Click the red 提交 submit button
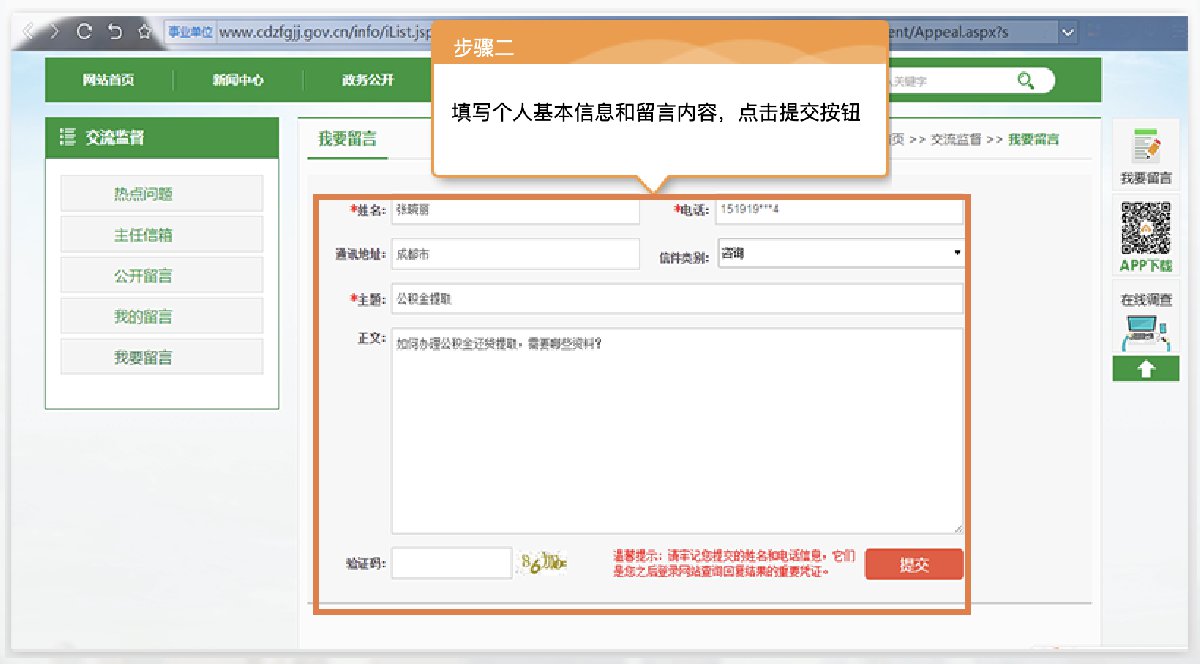The height and width of the screenshot is (664, 1200). tap(914, 564)
